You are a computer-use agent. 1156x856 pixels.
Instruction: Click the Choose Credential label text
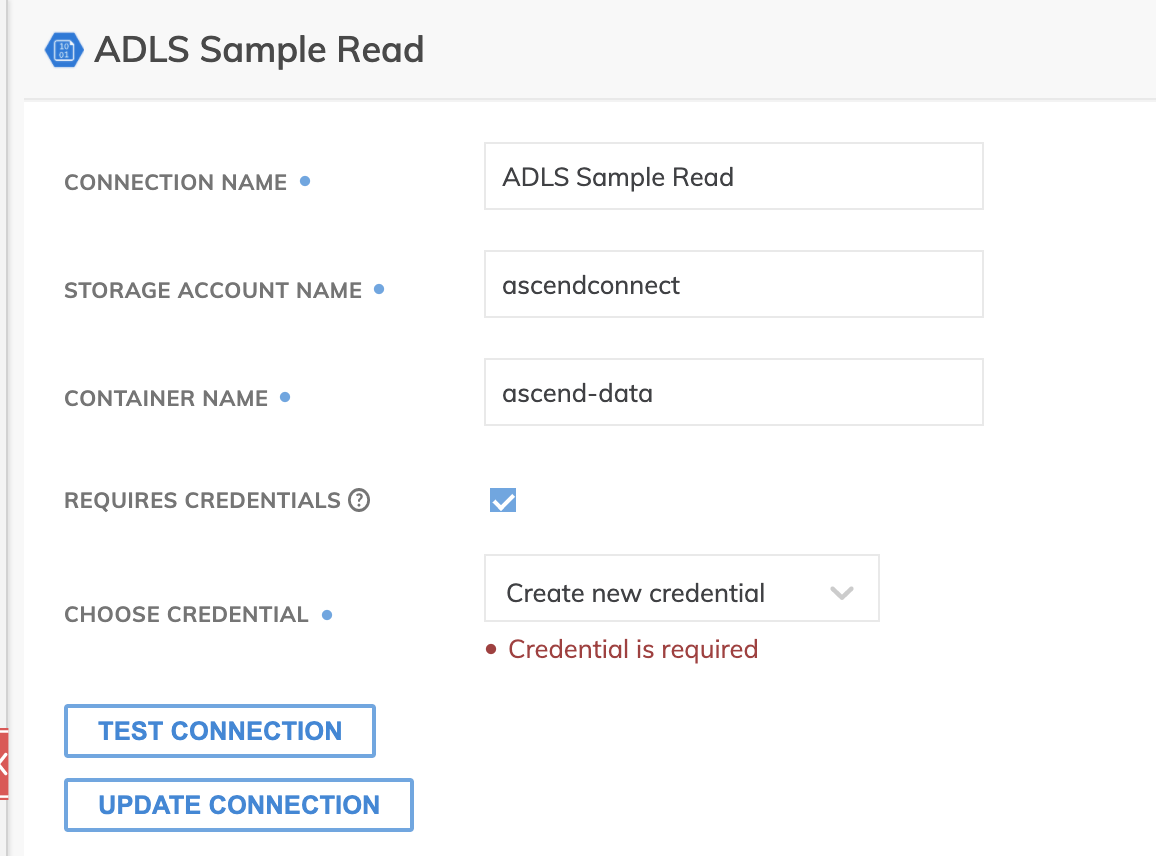pos(186,614)
